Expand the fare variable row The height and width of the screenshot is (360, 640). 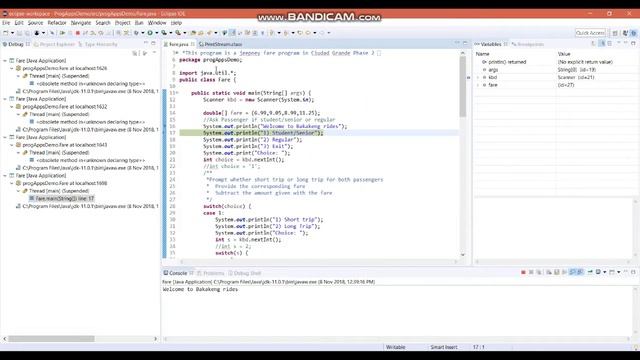pos(478,85)
